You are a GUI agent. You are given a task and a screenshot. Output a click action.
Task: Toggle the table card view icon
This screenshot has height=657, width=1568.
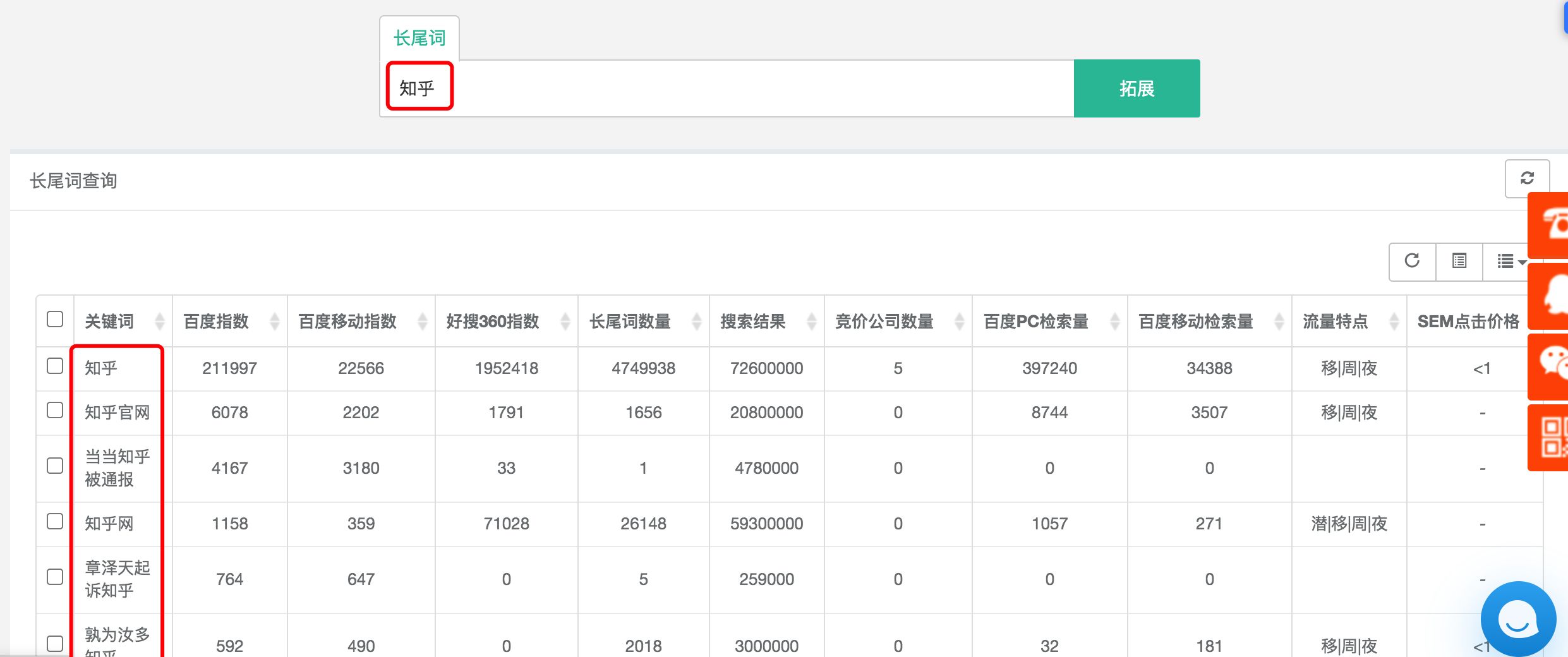coord(1459,260)
